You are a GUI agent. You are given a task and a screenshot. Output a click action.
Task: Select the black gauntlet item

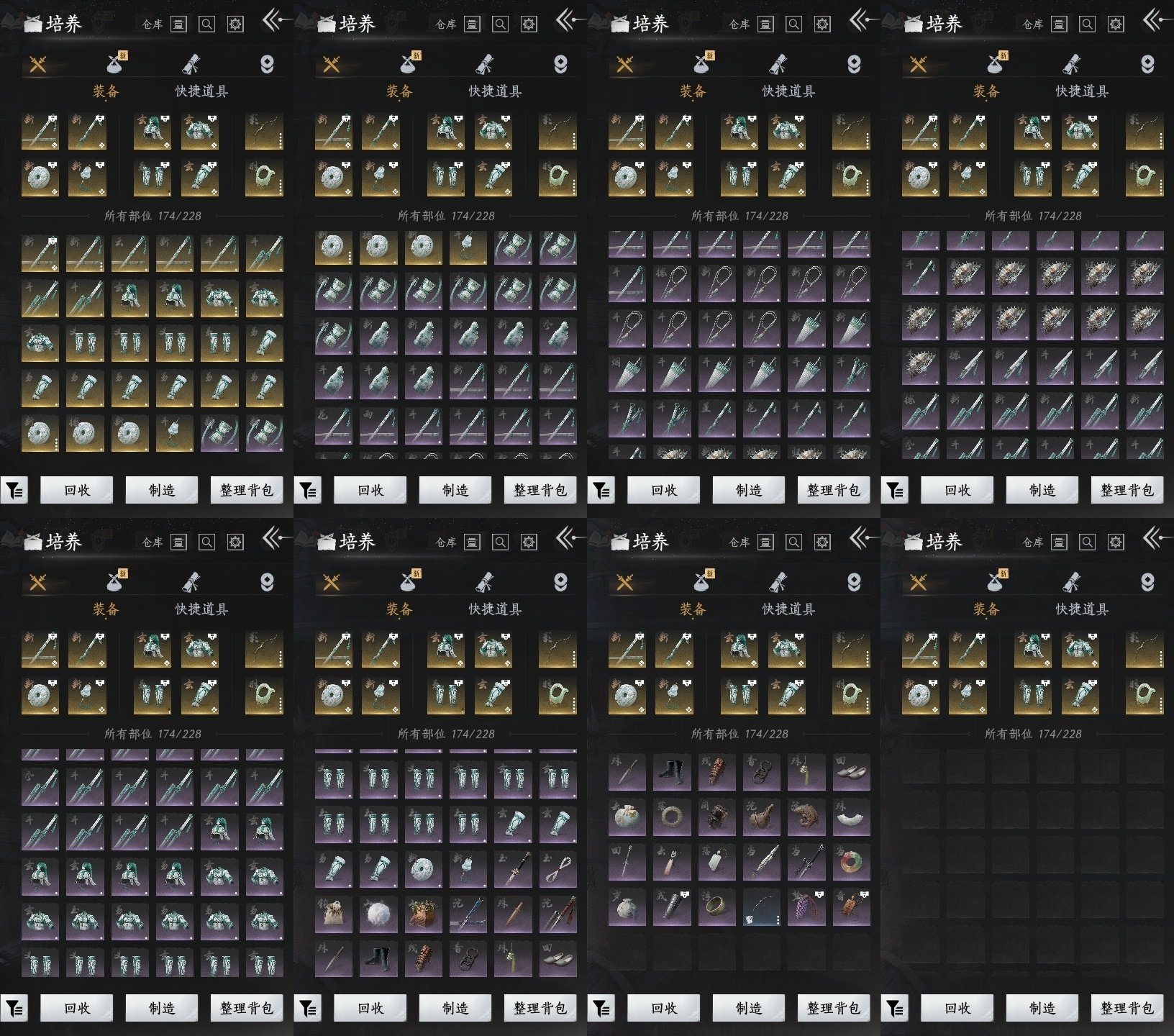(672, 907)
